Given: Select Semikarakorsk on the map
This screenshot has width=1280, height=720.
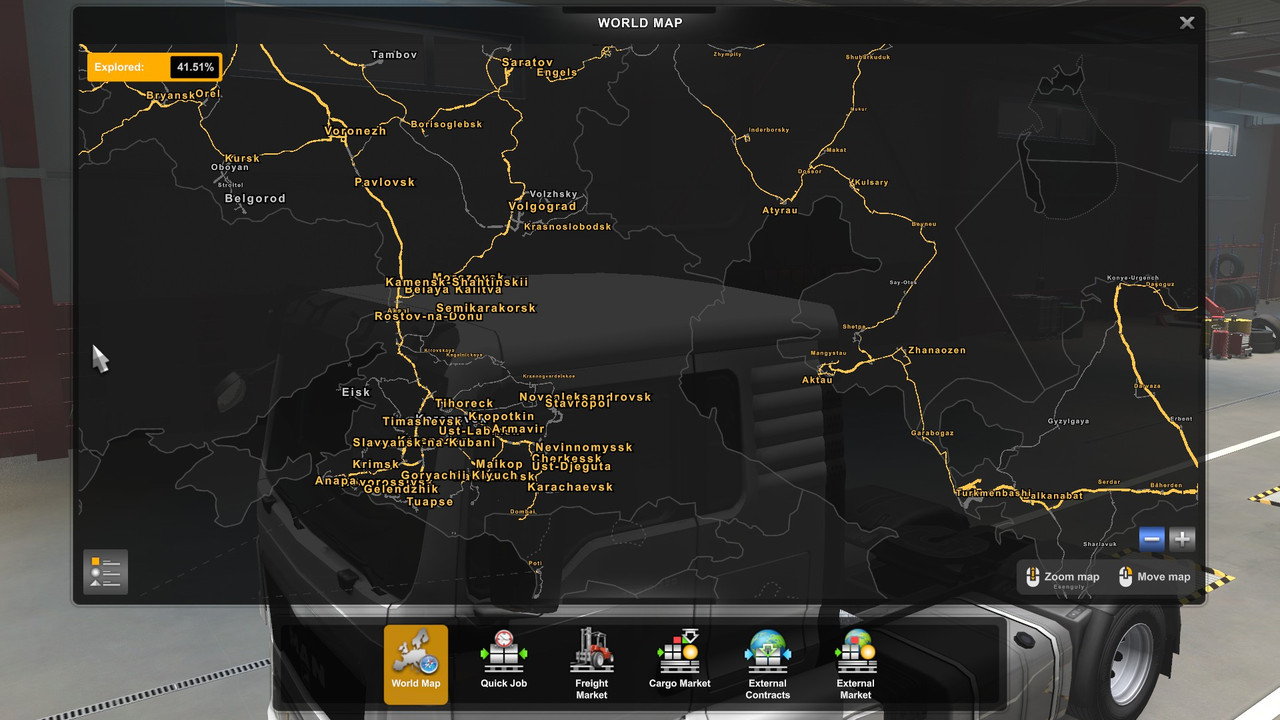Looking at the screenshot, I should (x=486, y=308).
